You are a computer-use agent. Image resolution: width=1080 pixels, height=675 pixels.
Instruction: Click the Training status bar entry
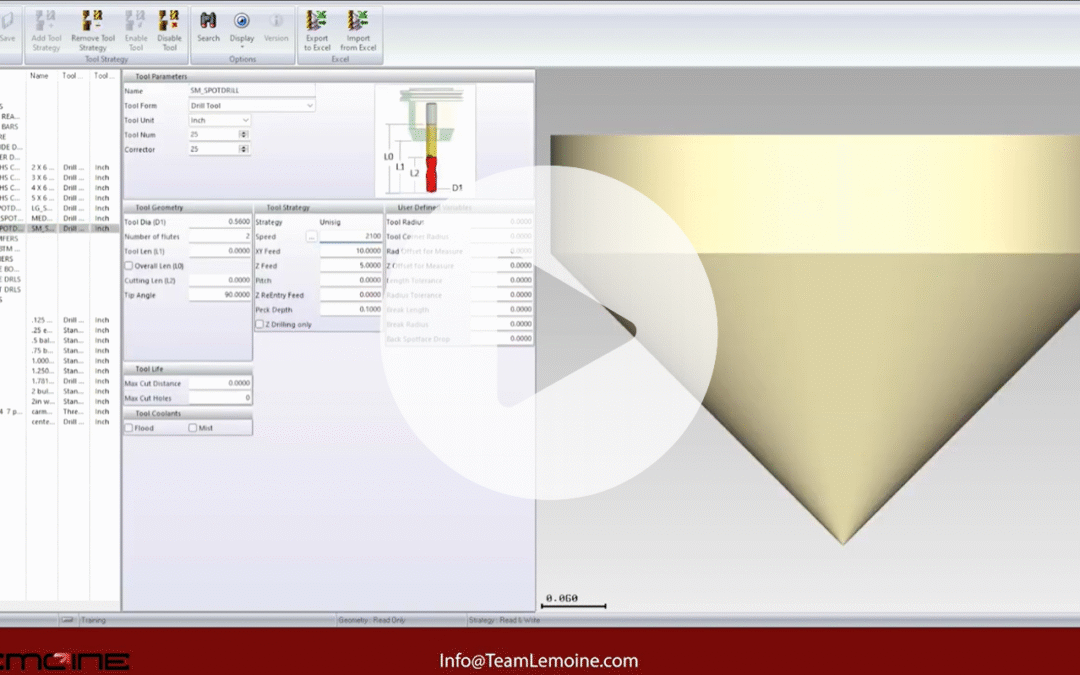(94, 620)
